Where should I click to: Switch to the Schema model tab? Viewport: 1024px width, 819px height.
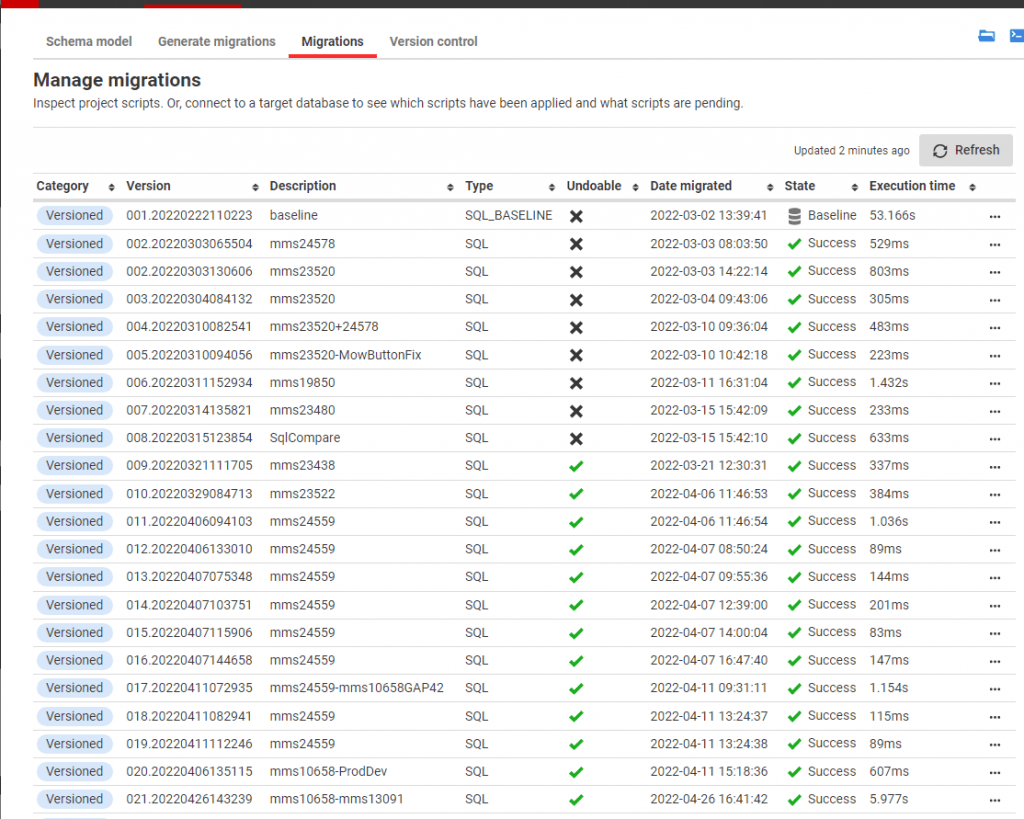(88, 41)
